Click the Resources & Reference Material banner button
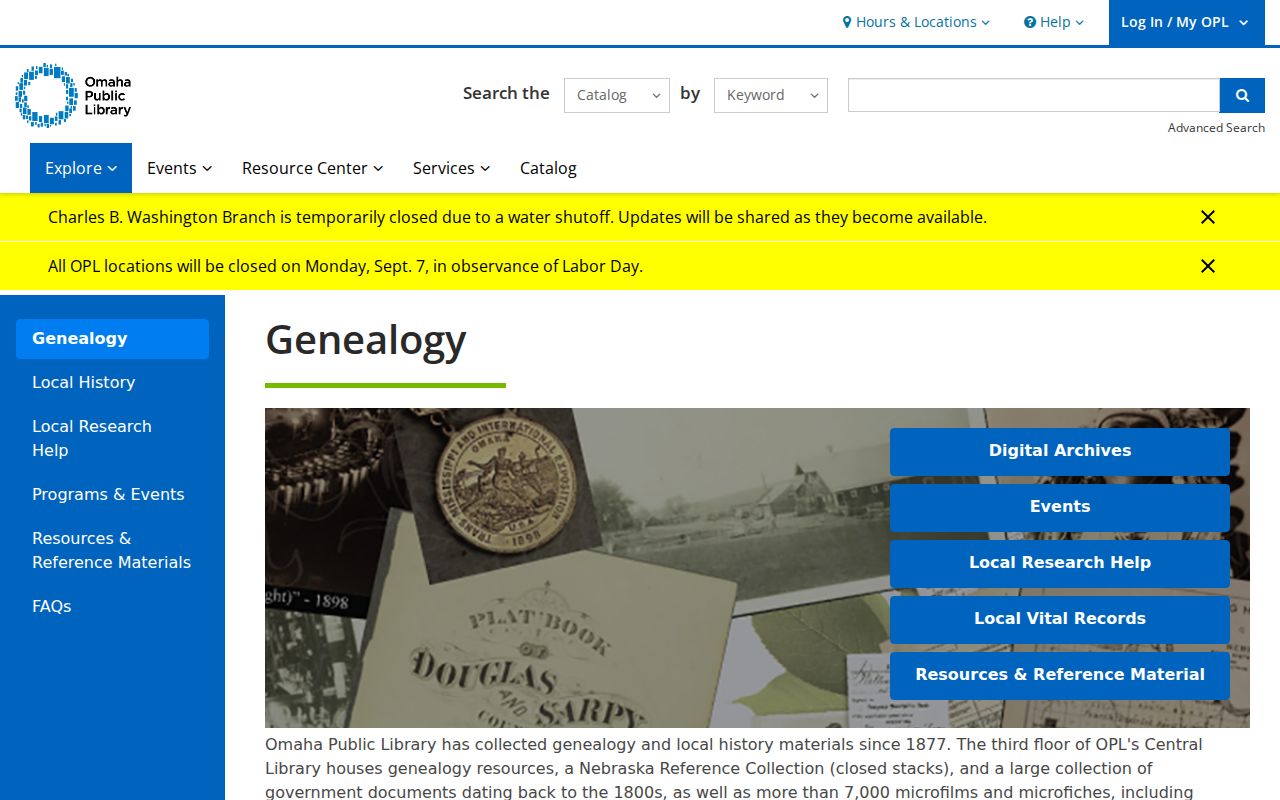 tap(1060, 675)
